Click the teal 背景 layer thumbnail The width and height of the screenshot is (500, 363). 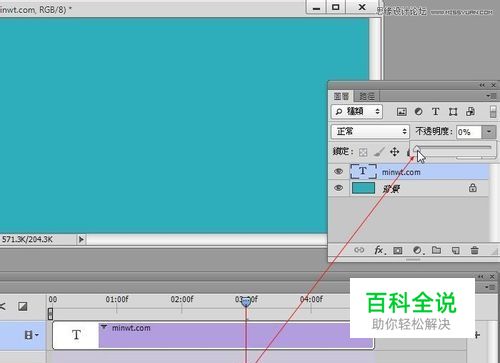[x=363, y=188]
